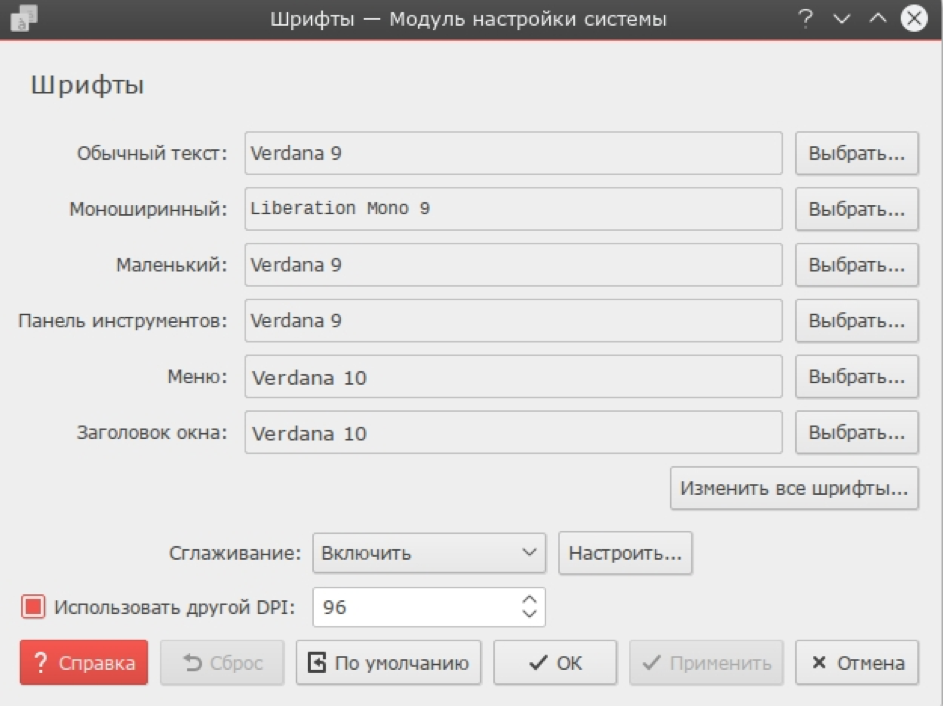Click the Liberation Mono 9 font field
Viewport: 943px width, 706px height.
[513, 209]
